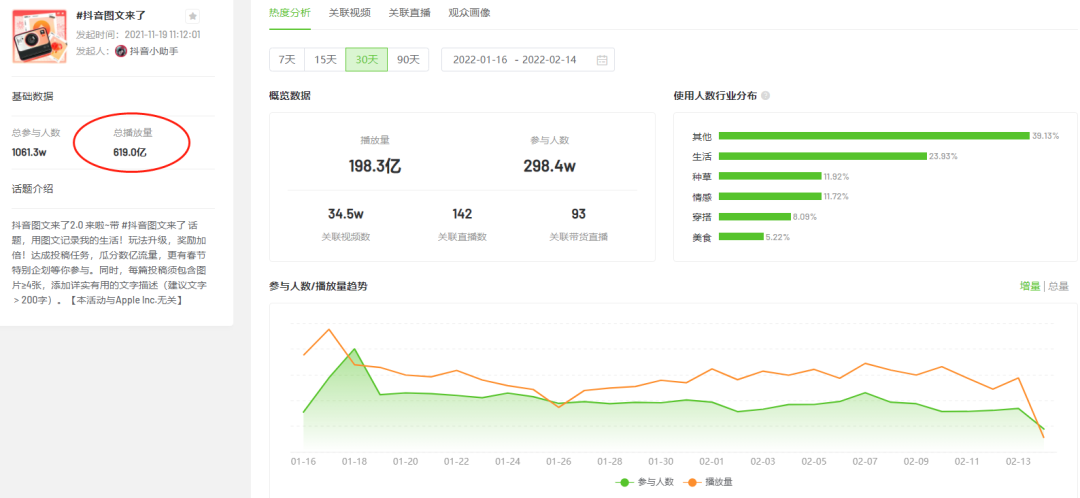
Task: Click 02-07 label on chart axis
Action: pyautogui.click(x=864, y=461)
